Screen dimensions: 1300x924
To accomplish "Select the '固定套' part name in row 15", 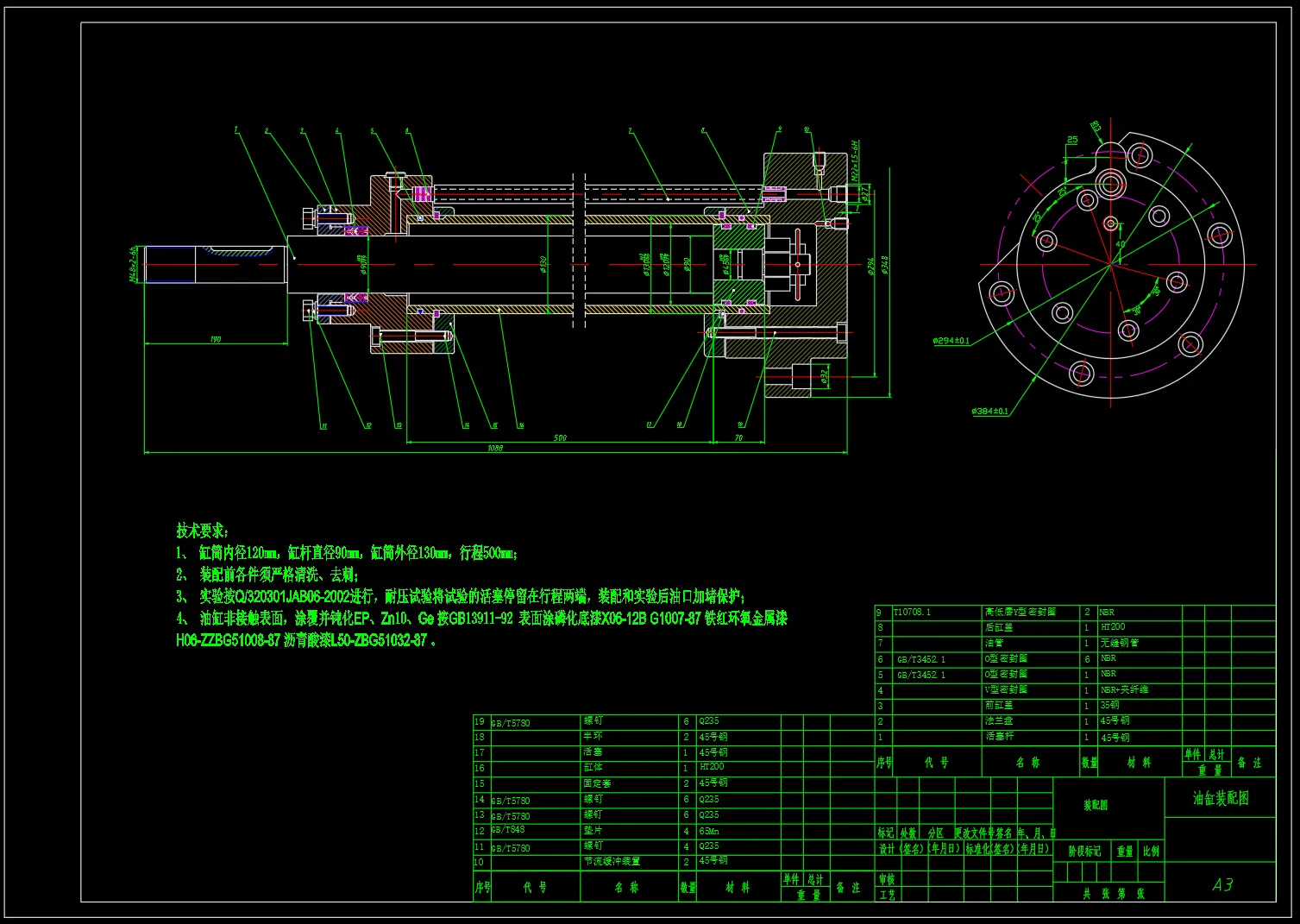I will click(597, 783).
